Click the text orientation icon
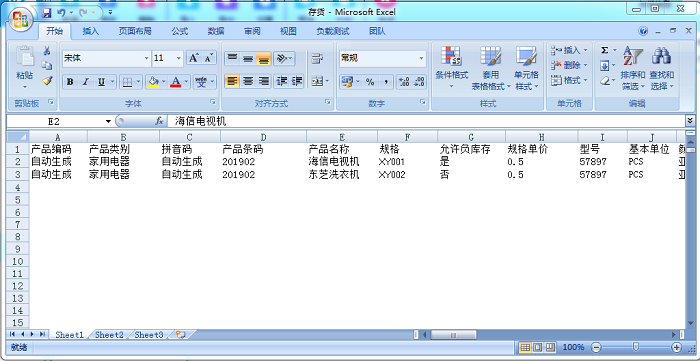The height and width of the screenshot is (361, 700). (281, 58)
